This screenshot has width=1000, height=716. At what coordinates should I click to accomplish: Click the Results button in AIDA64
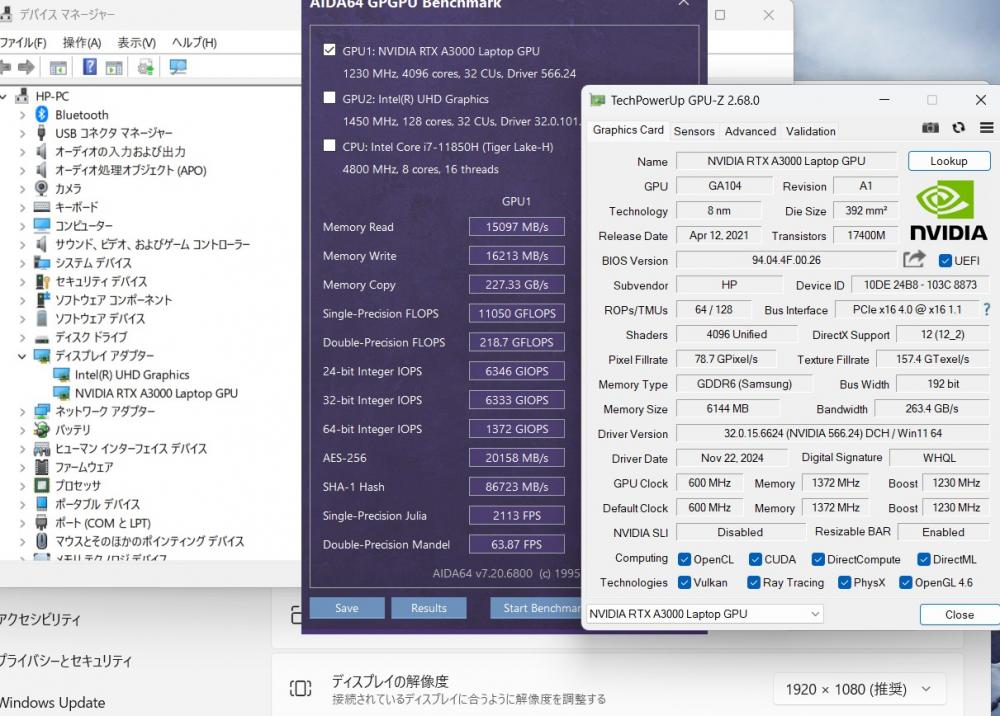[428, 608]
